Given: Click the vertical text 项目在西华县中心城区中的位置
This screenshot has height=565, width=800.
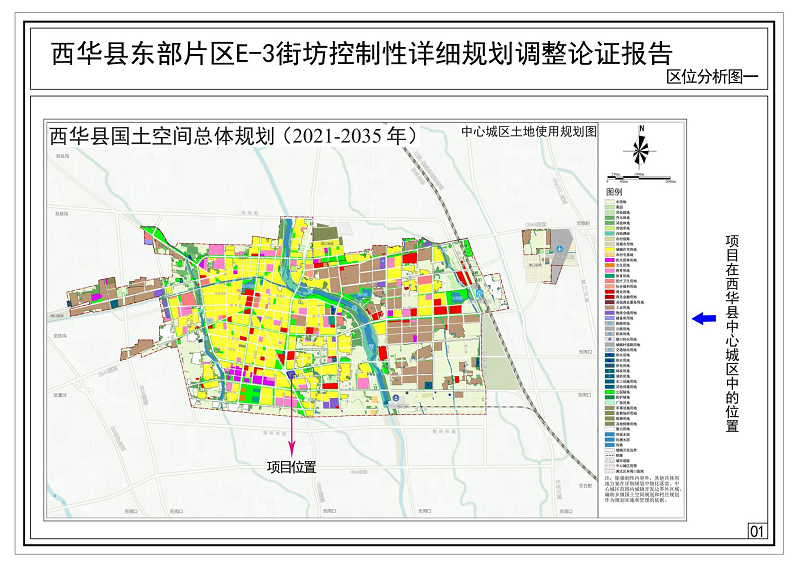Looking at the screenshot, I should 732,334.
